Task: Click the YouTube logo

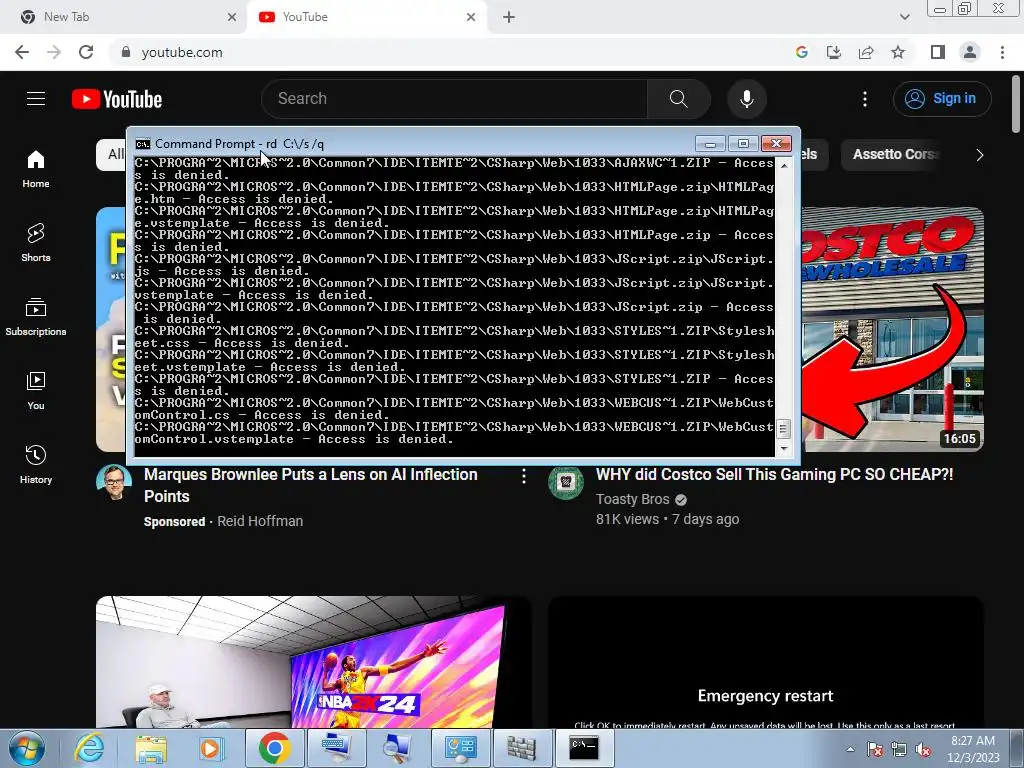Action: 117,99
